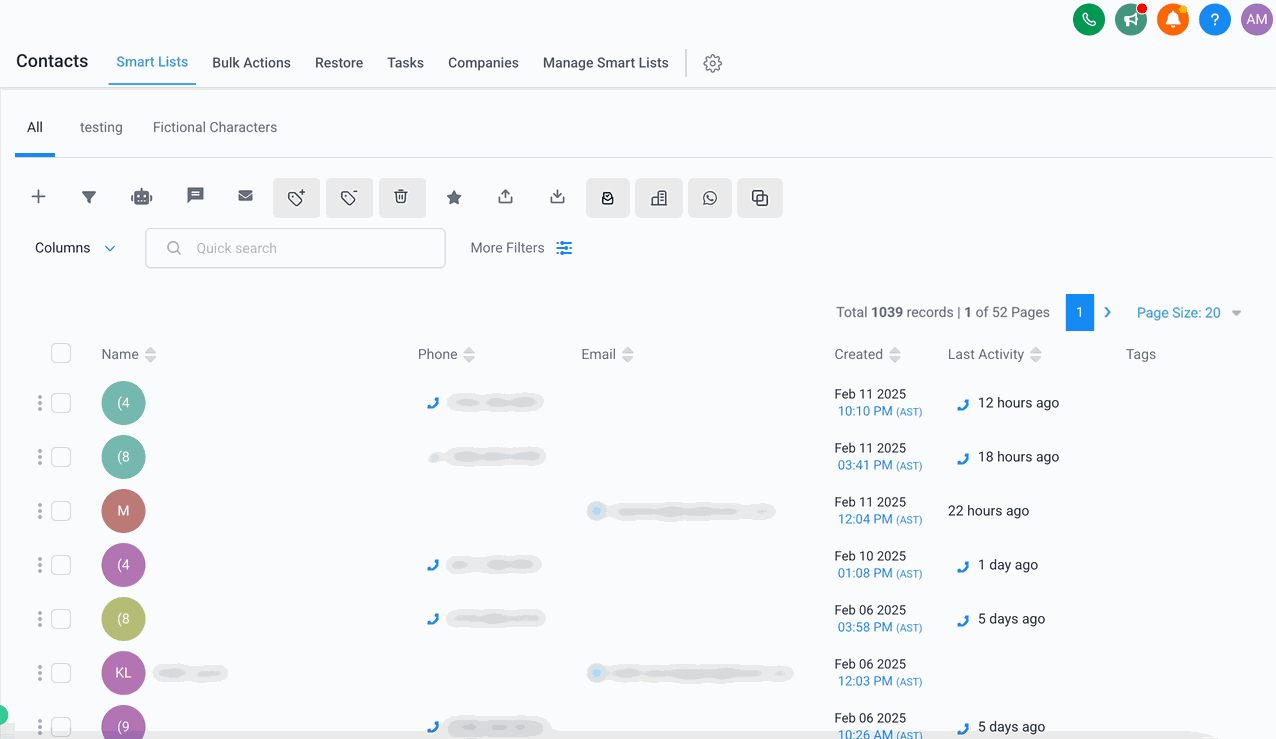Click the trash delete contacts icon

click(402, 198)
